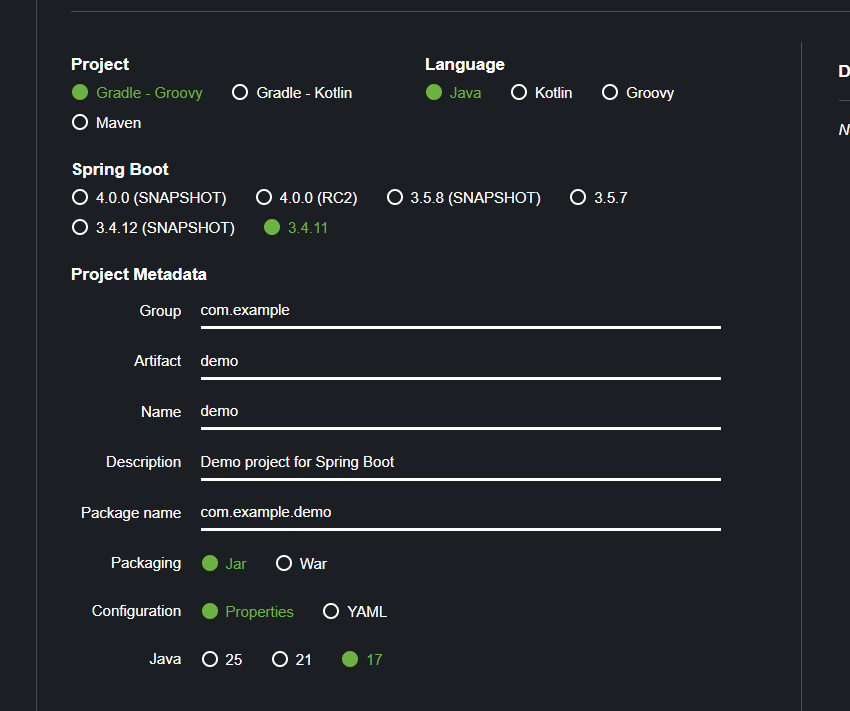Select Spring Boot 4.0.0 (RC2)
The image size is (850, 711).
[307, 198]
